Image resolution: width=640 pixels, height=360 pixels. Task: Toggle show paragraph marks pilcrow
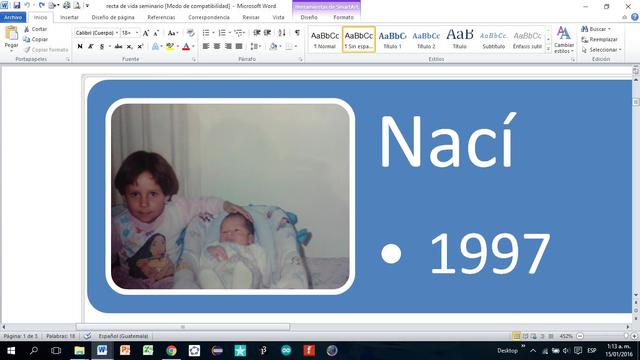coord(297,33)
